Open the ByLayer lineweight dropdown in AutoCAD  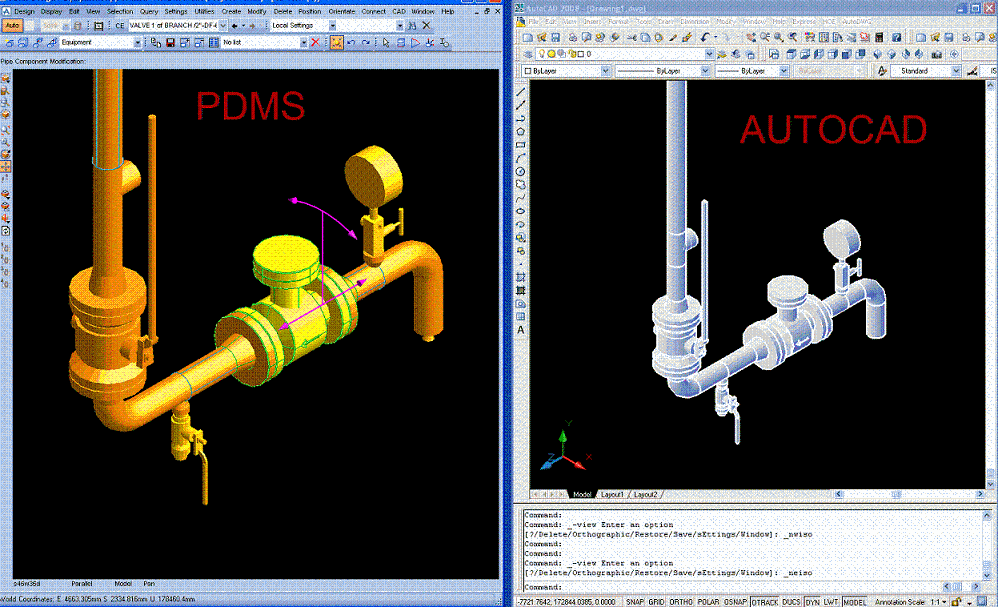784,71
